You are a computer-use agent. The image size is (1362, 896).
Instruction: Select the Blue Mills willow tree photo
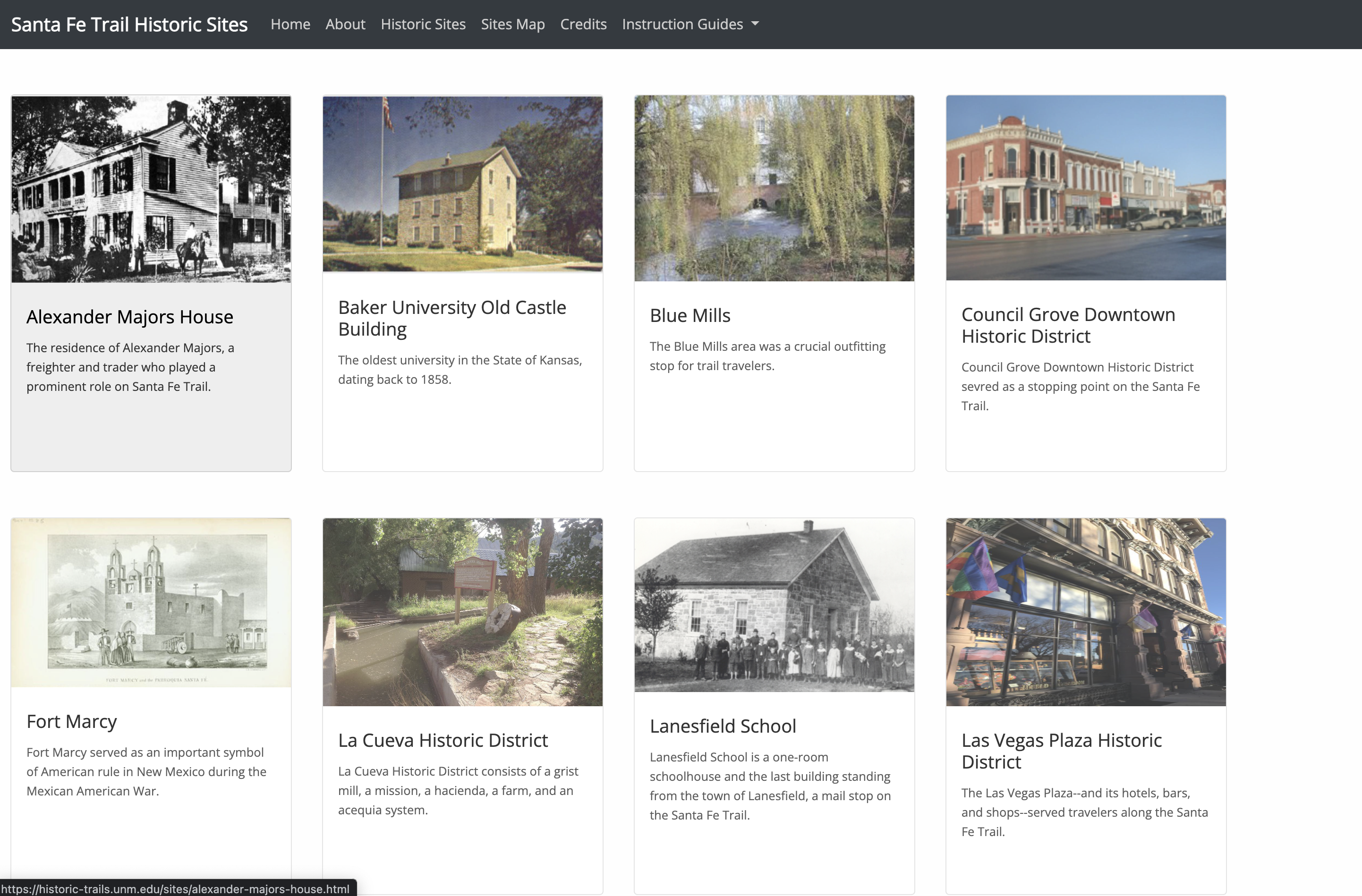click(x=774, y=188)
